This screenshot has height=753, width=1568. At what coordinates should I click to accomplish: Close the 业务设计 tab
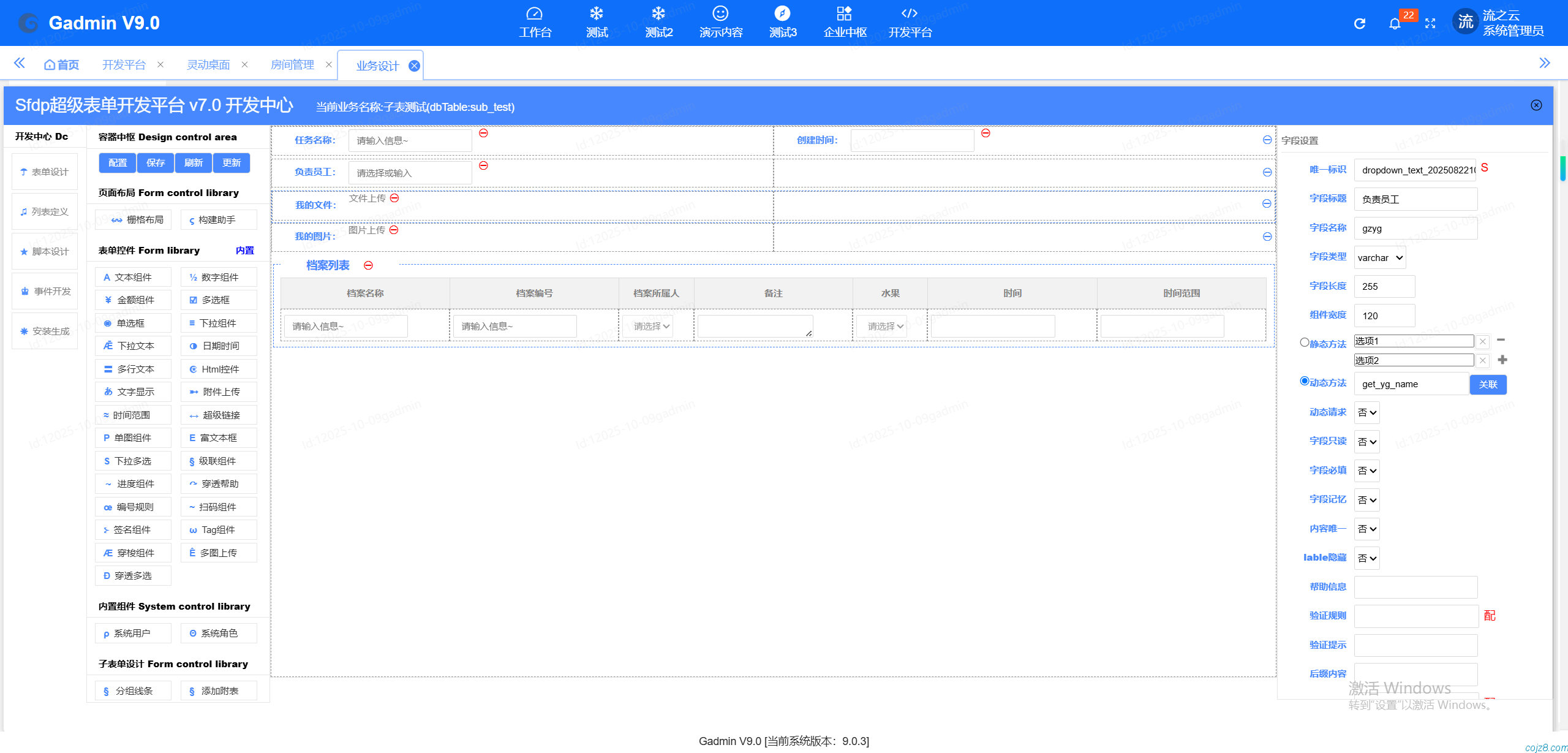415,66
